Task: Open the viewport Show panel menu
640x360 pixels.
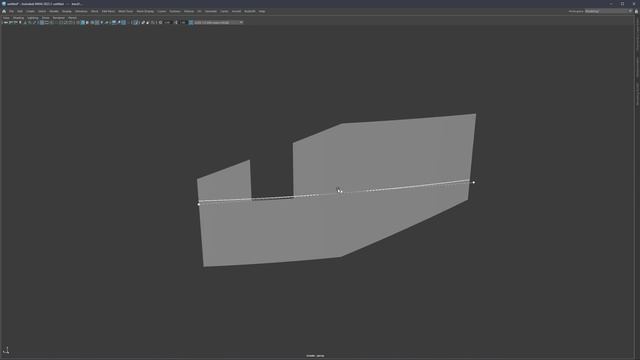Action: 46,18
